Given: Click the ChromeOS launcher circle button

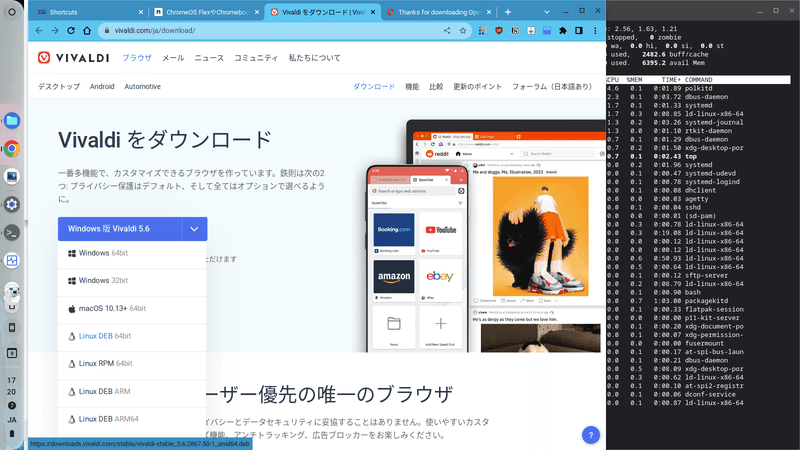Looking at the screenshot, I should (12, 12).
